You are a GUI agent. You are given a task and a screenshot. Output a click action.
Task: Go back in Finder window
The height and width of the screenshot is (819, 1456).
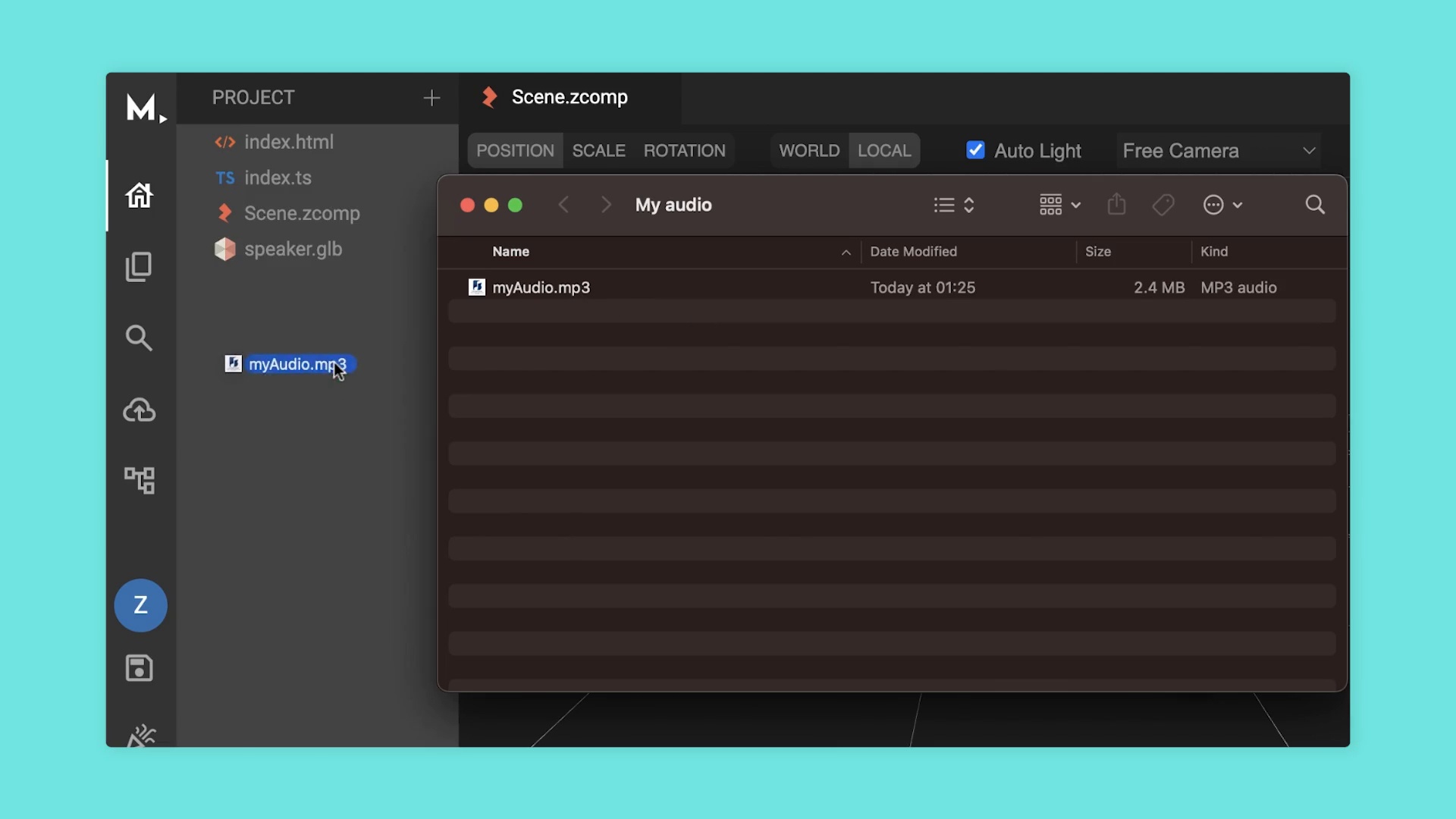pos(563,205)
